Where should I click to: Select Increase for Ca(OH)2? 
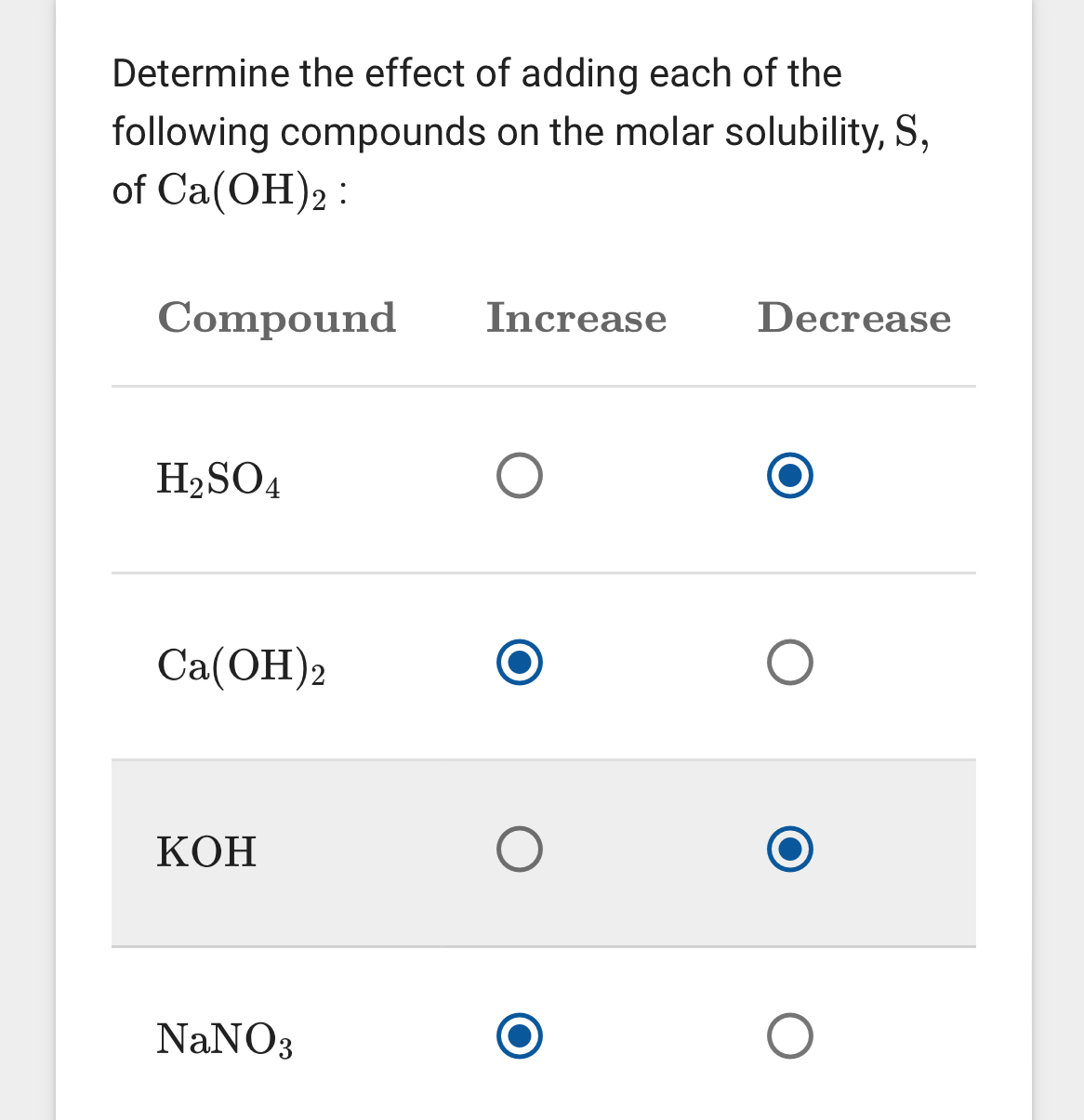point(518,663)
